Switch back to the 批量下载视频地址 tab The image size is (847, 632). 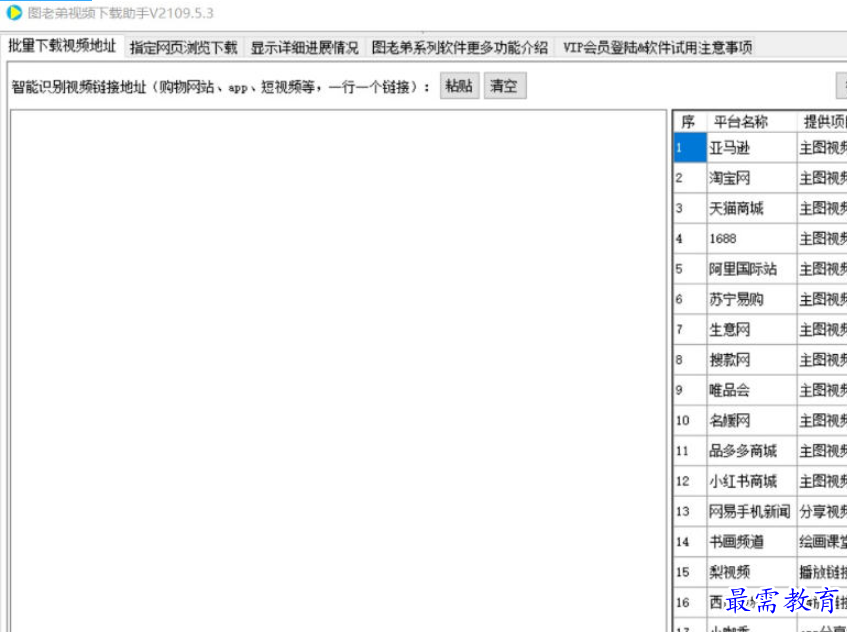click(x=62, y=47)
